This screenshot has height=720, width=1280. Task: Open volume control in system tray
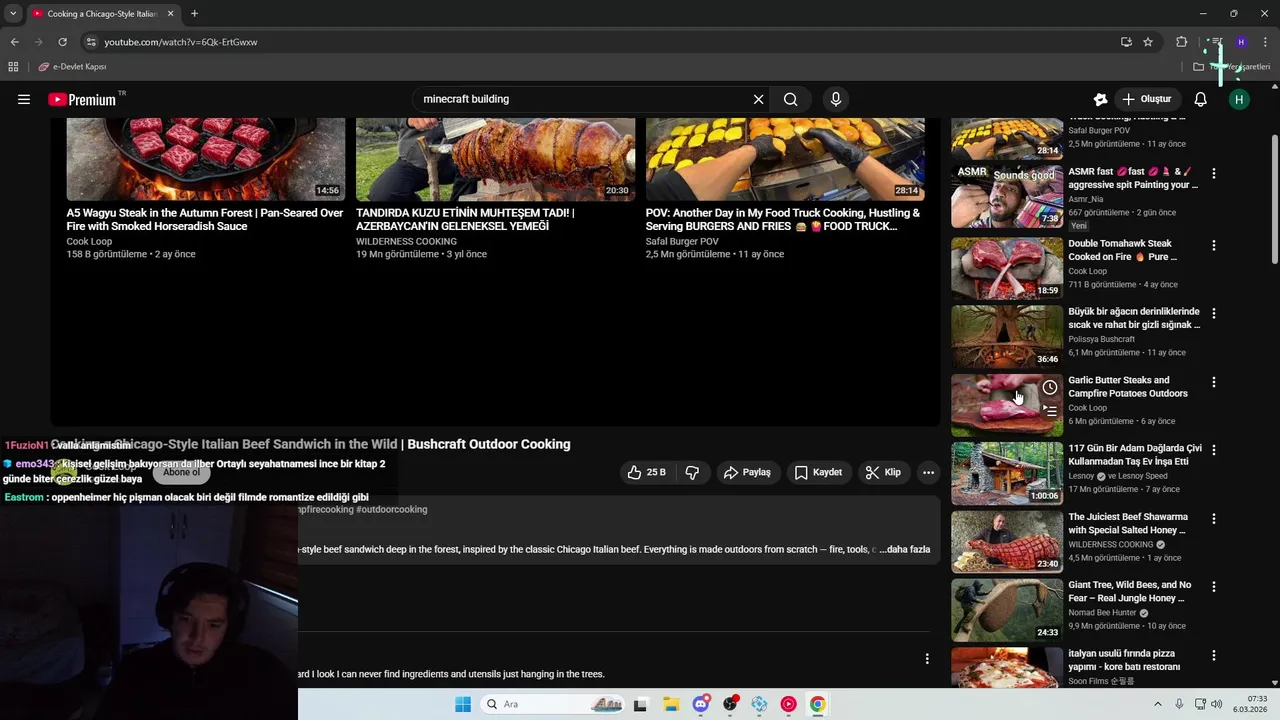(x=1216, y=704)
